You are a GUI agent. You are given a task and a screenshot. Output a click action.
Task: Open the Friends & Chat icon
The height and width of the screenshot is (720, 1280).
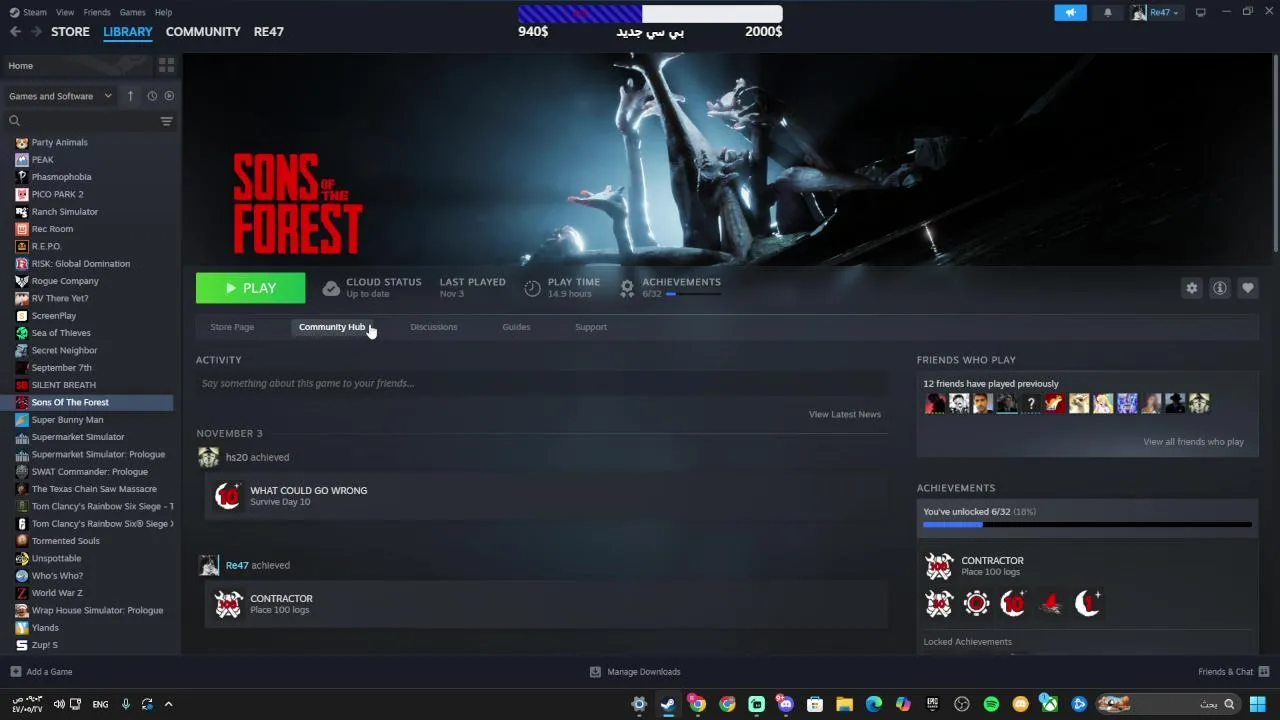(x=1264, y=672)
